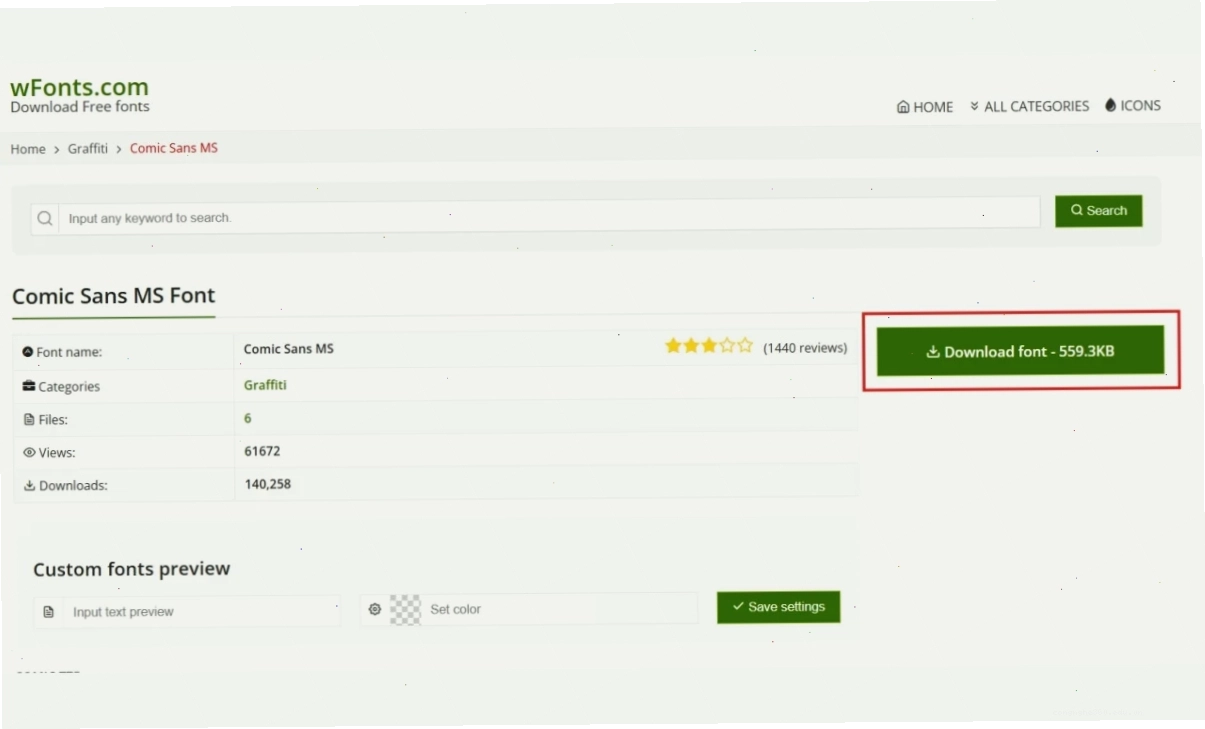
Task: Select the Views value 61672
Action: click(x=262, y=451)
